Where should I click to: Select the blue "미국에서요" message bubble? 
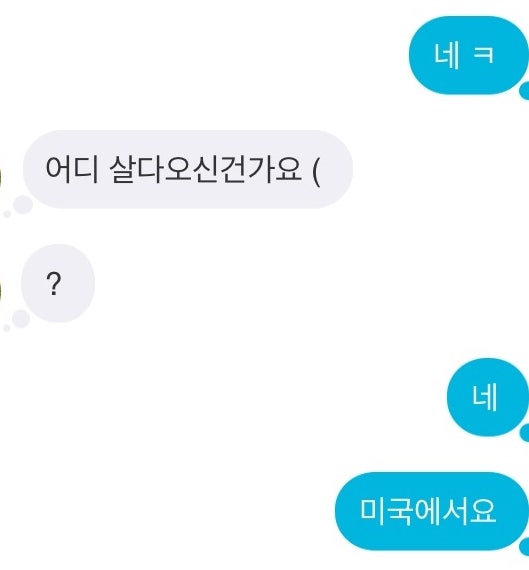tap(431, 511)
